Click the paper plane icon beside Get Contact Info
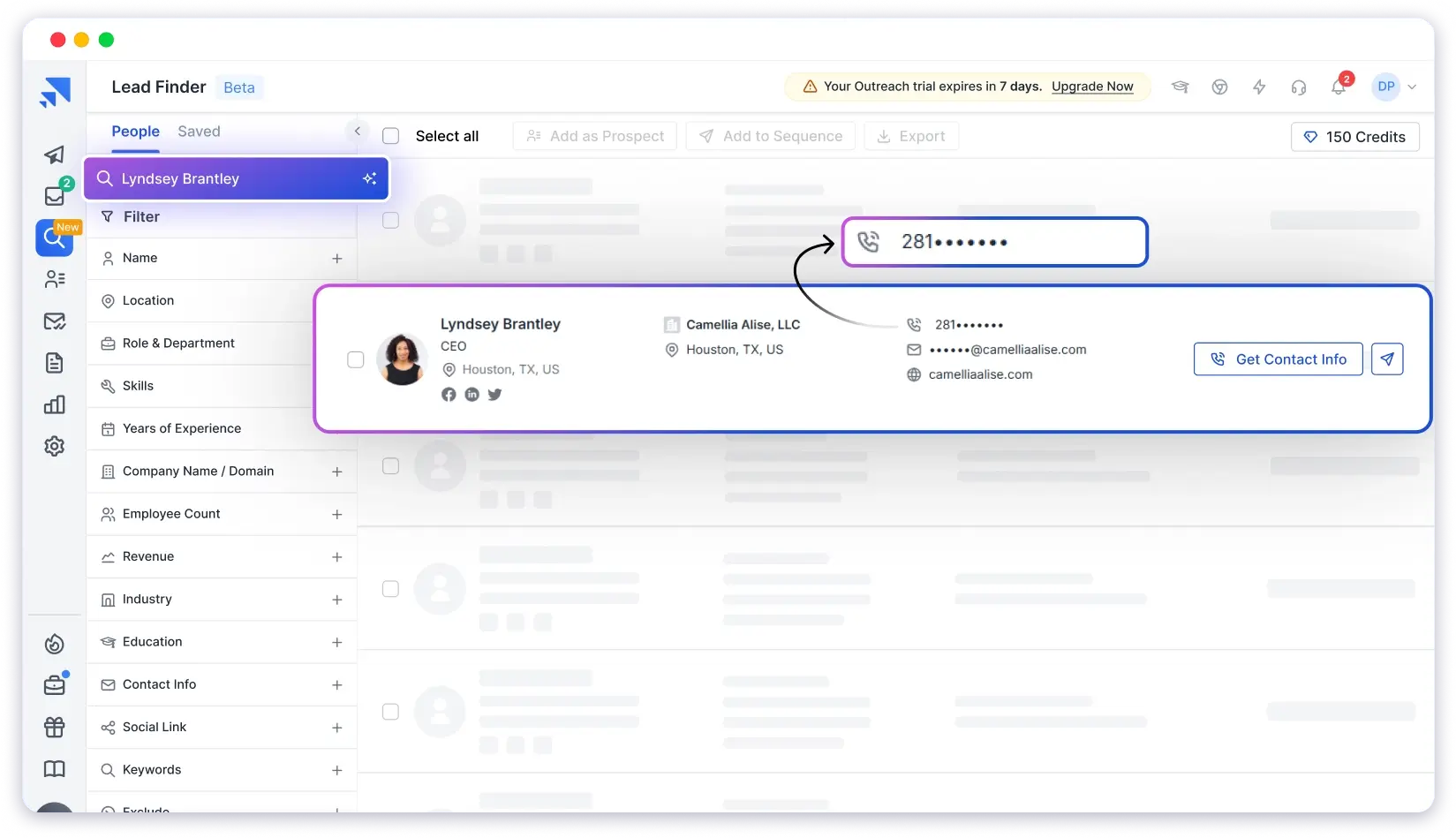 1386,359
